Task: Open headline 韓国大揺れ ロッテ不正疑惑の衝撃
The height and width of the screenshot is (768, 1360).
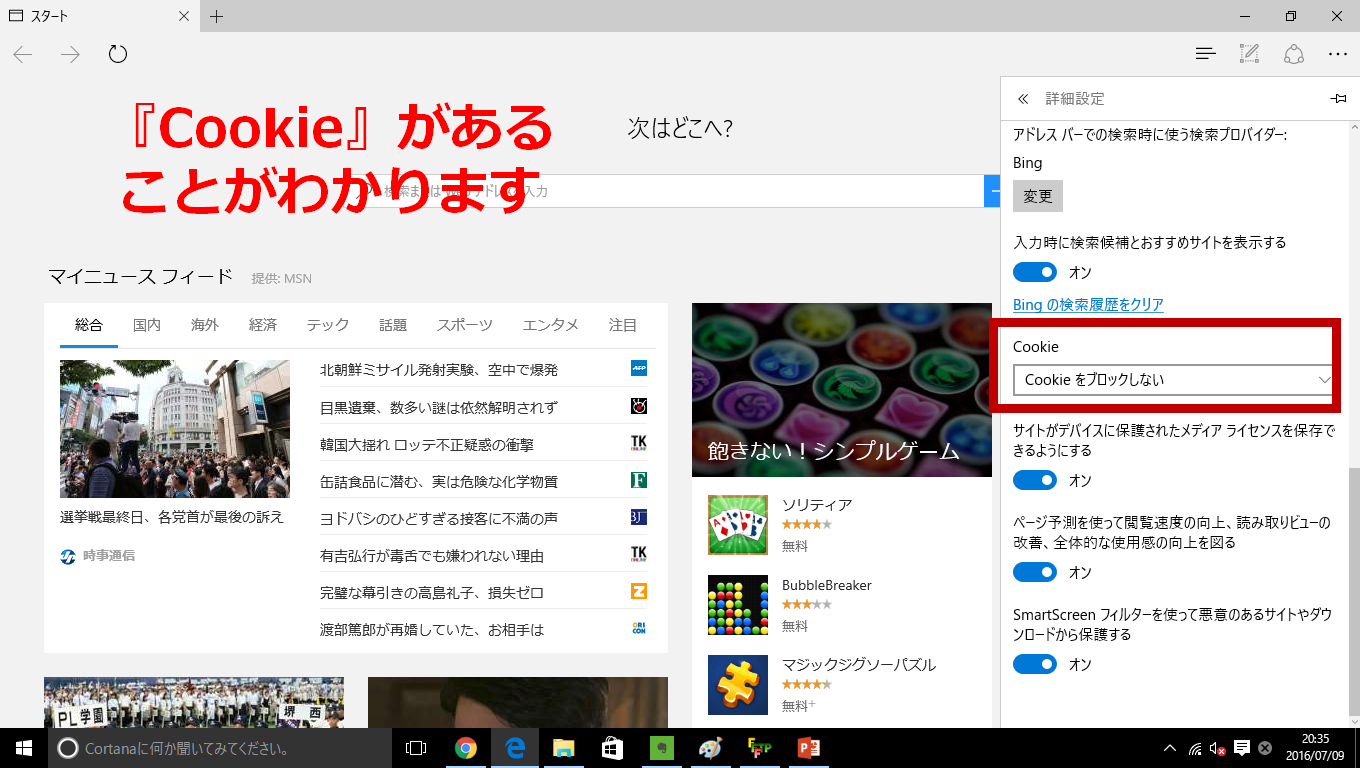Action: pos(427,444)
